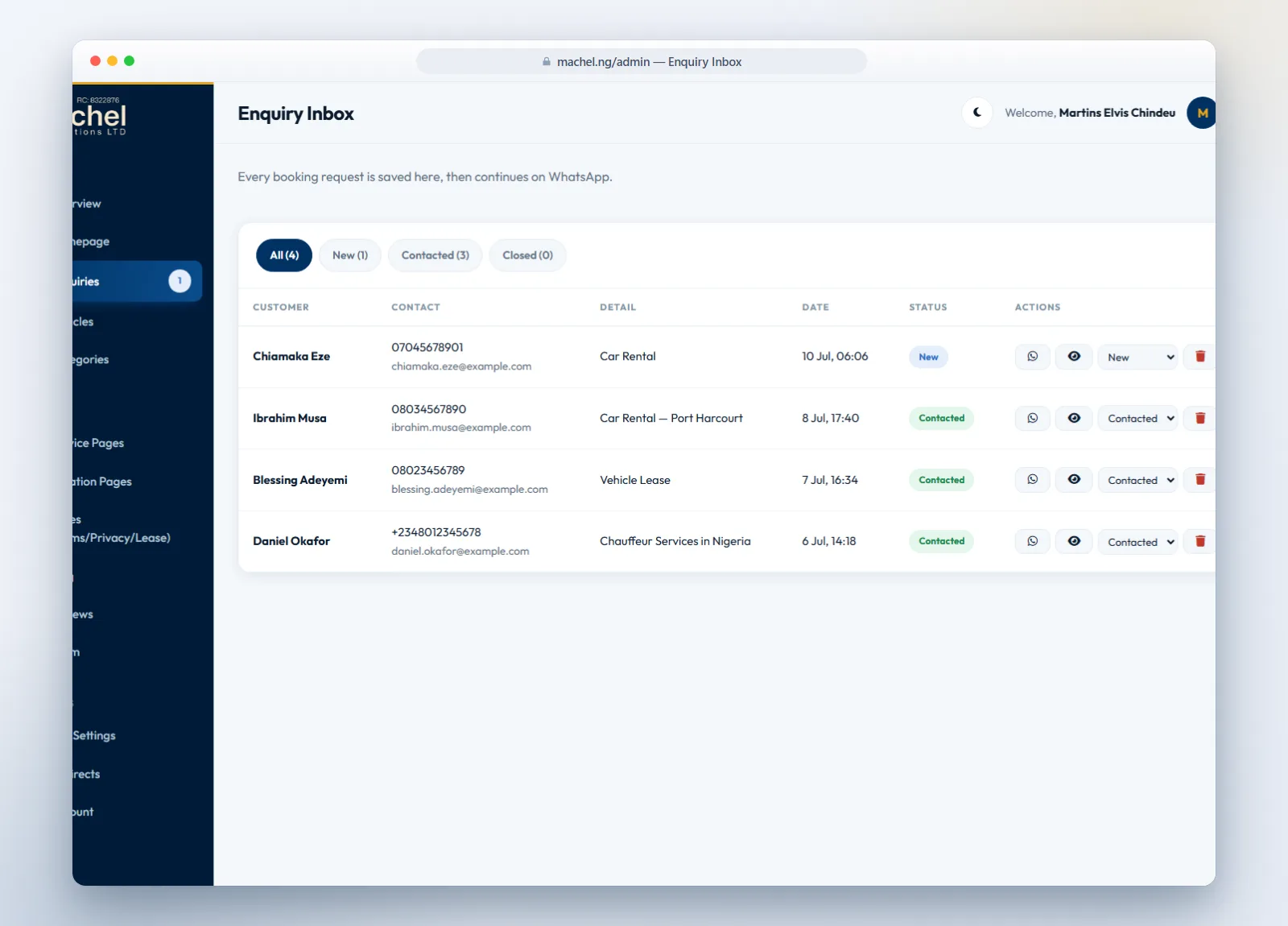
Task: Click customer name Chiamaka Eze
Action: click(x=291, y=356)
